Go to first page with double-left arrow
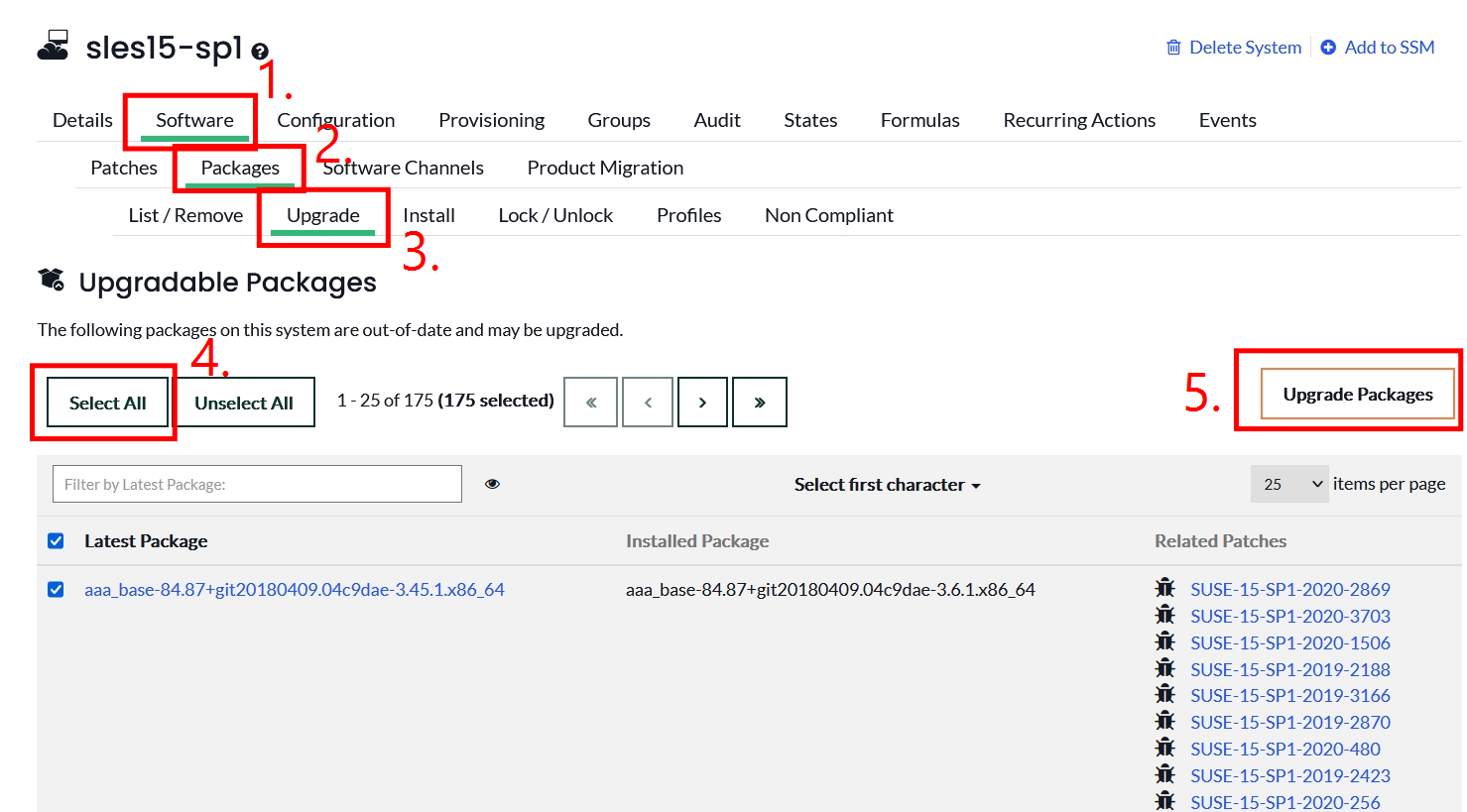Screen dimensions: 1467x812 click(590, 402)
